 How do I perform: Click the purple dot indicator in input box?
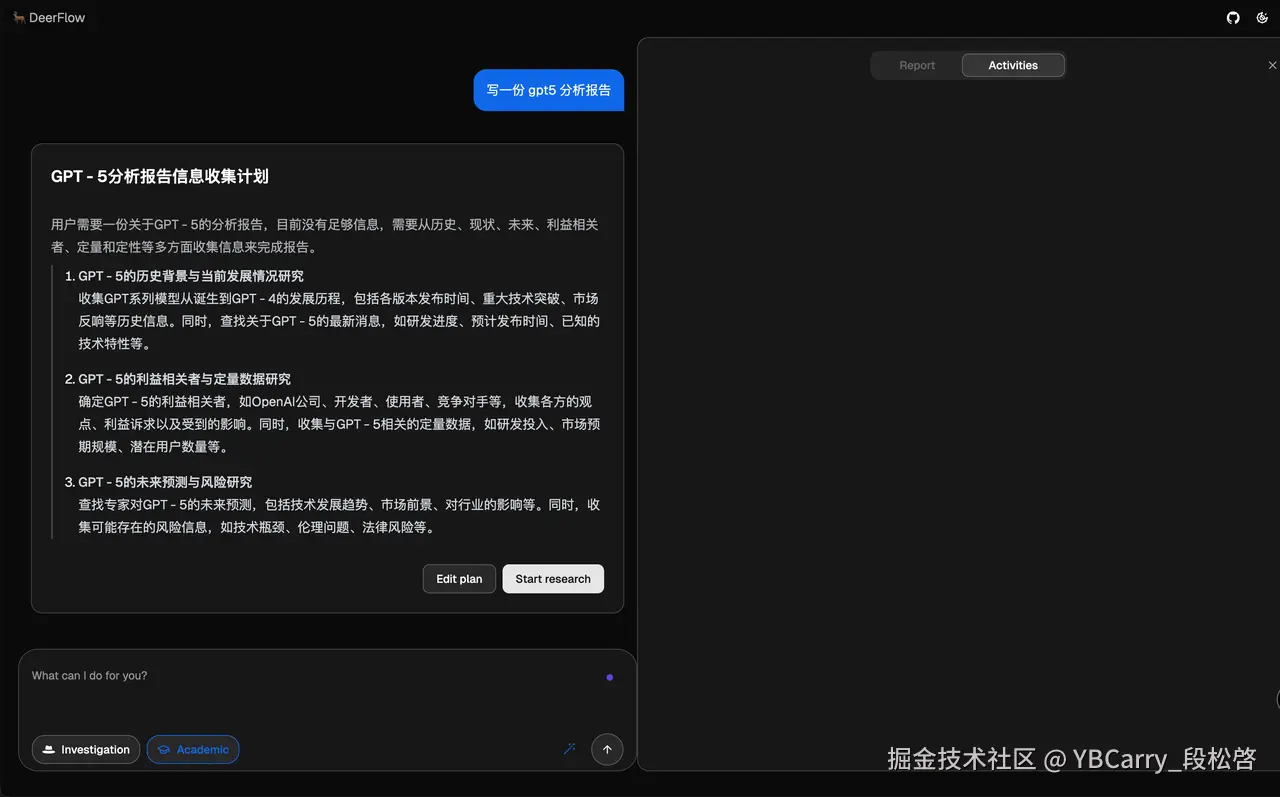tap(610, 677)
